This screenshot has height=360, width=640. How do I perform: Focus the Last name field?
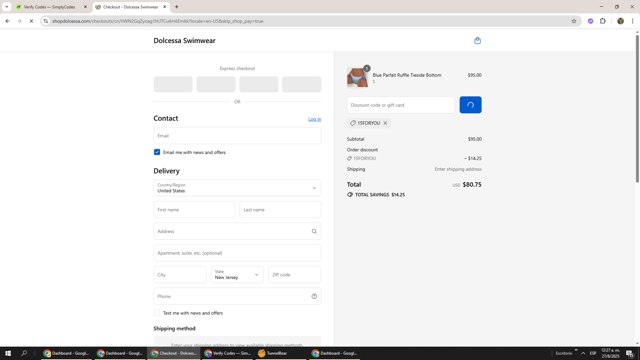[x=280, y=210]
